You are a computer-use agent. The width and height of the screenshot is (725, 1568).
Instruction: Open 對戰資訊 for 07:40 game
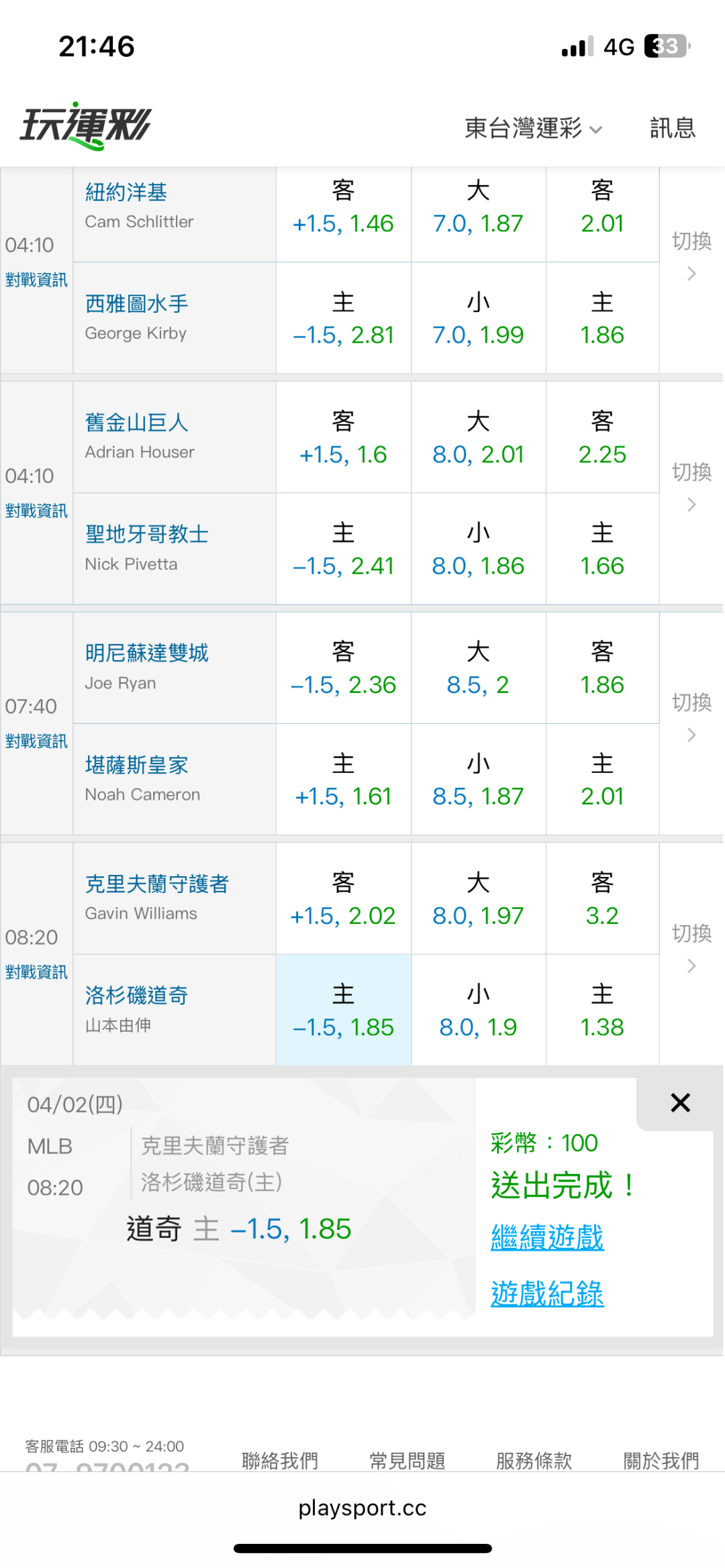[36, 741]
